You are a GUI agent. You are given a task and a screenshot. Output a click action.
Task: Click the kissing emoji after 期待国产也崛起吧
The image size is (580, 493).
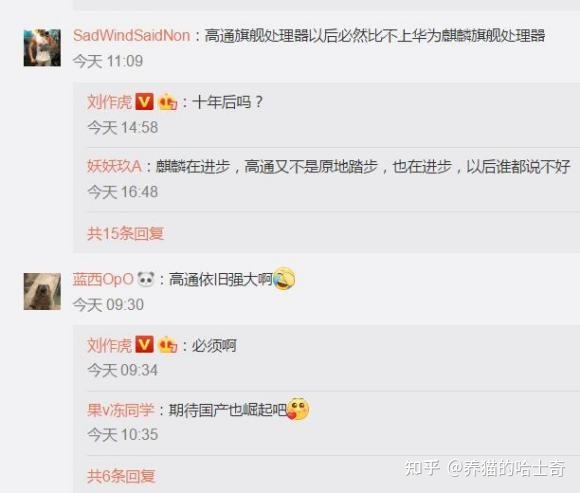click(298, 409)
